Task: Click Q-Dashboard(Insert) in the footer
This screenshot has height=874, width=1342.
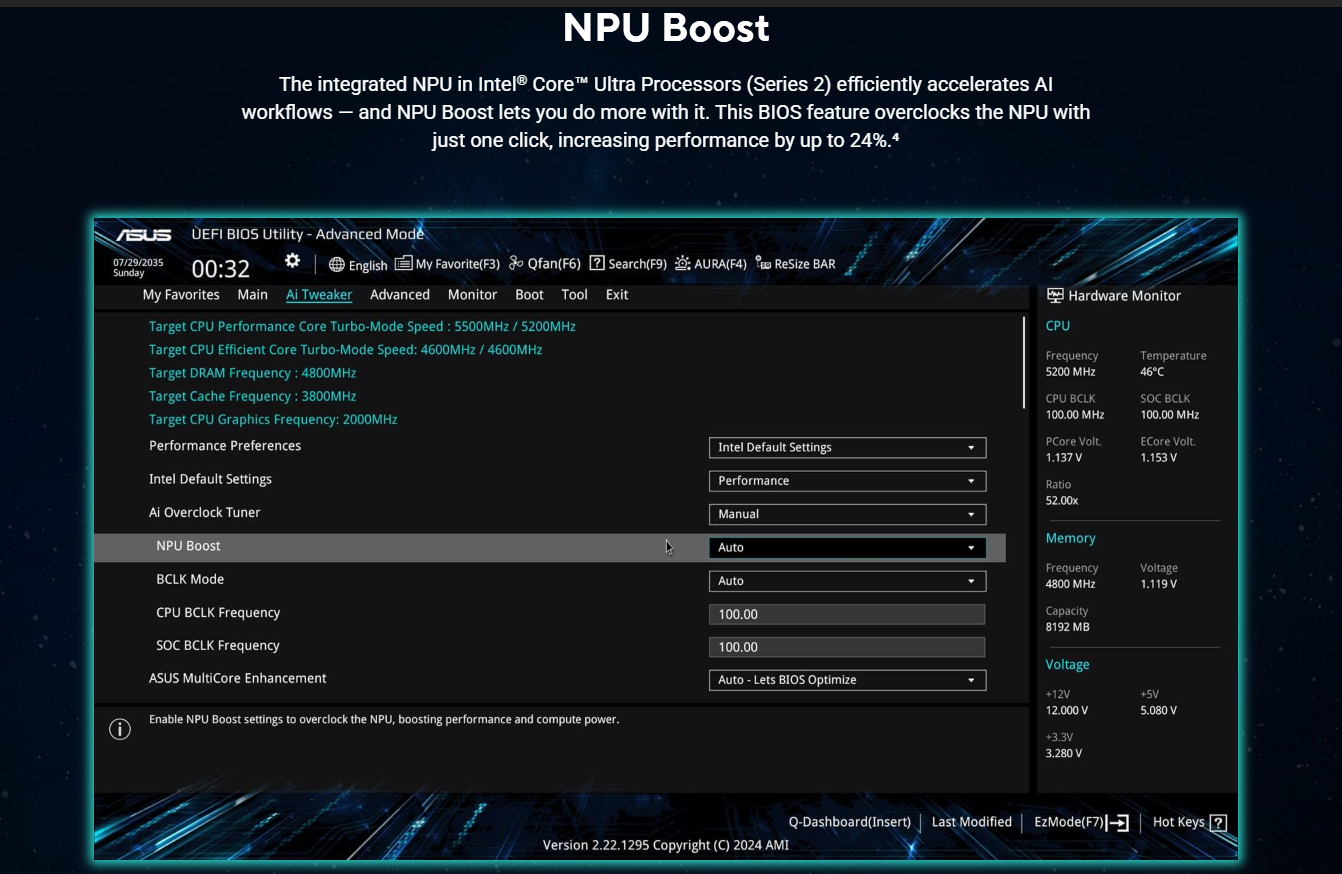Action: click(x=850, y=822)
